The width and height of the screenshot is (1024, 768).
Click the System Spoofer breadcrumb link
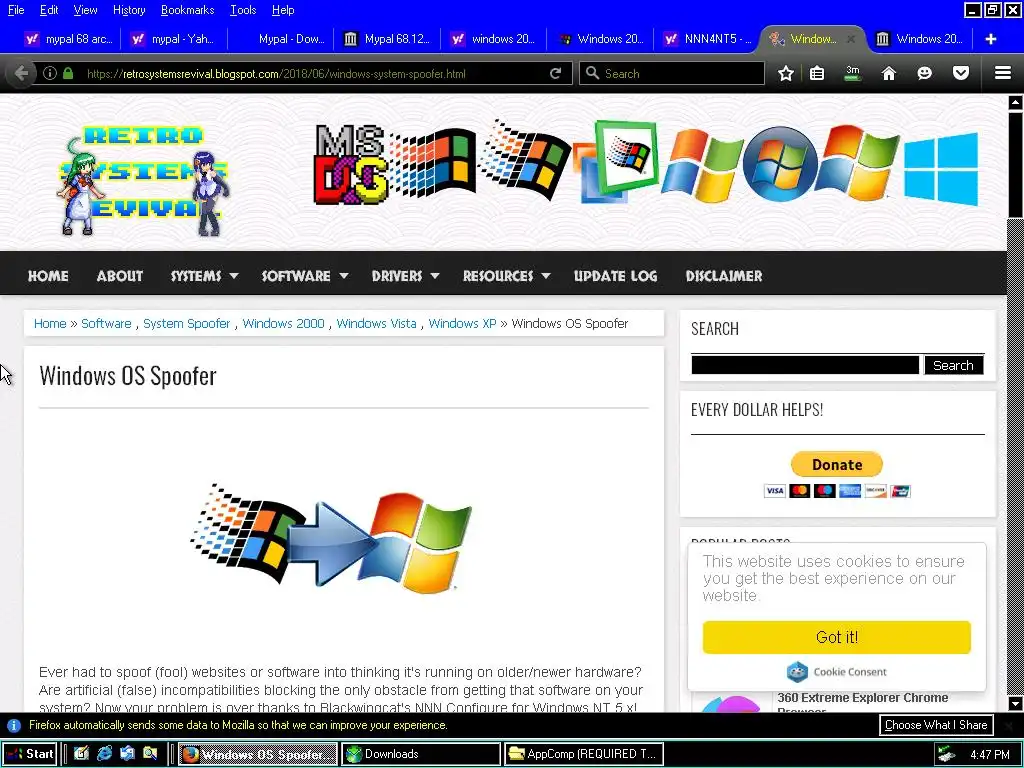point(187,323)
